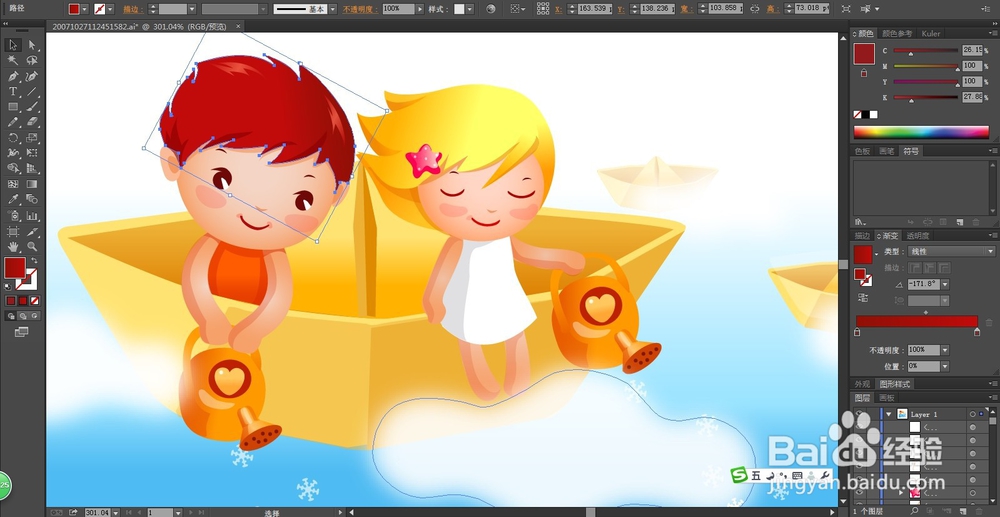Toggle the Draw Normal mode
Image resolution: width=1000 pixels, height=517 pixels.
click(11, 316)
